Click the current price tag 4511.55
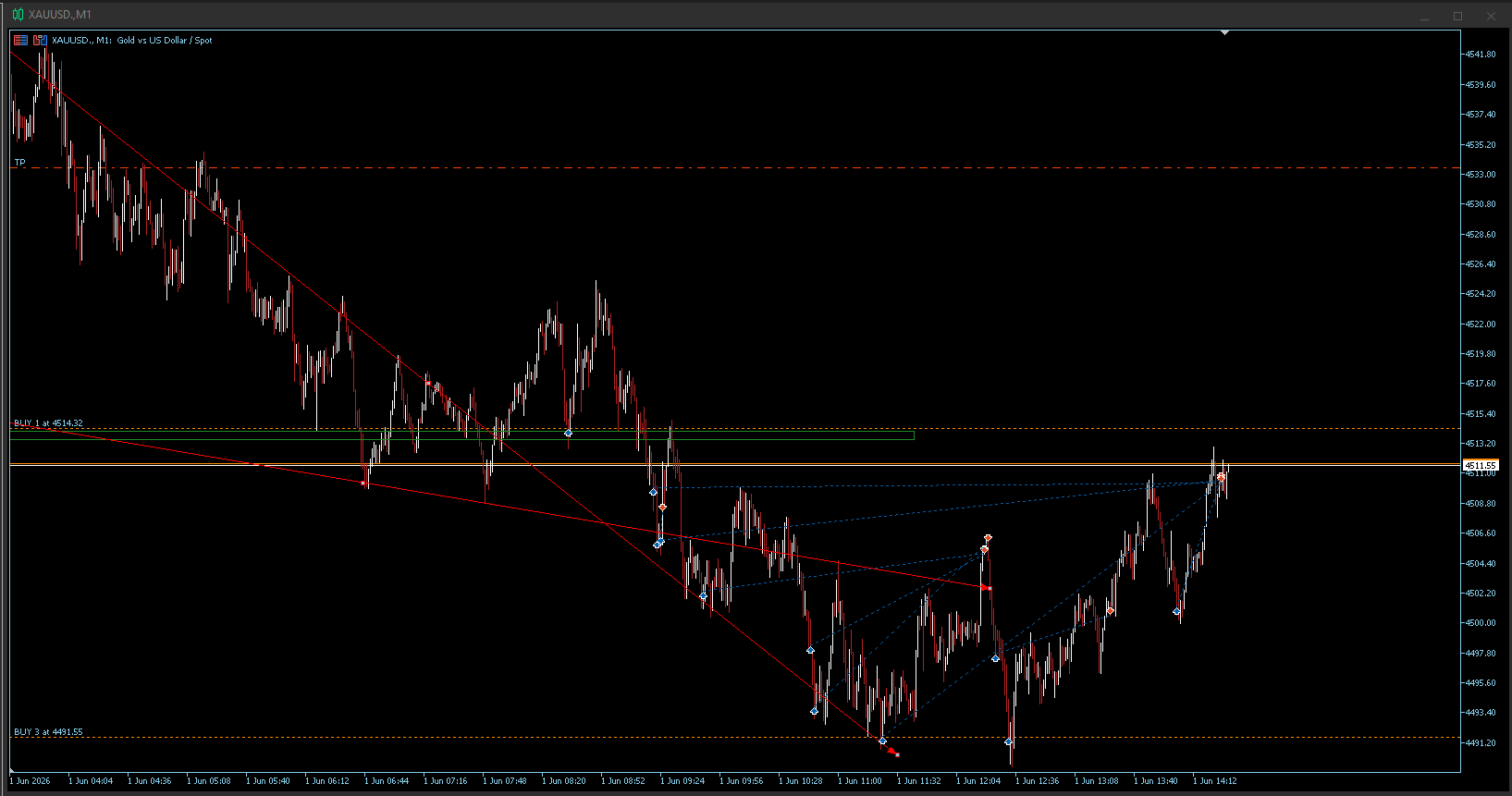Viewport: 1512px width, 796px height. pos(1480,465)
